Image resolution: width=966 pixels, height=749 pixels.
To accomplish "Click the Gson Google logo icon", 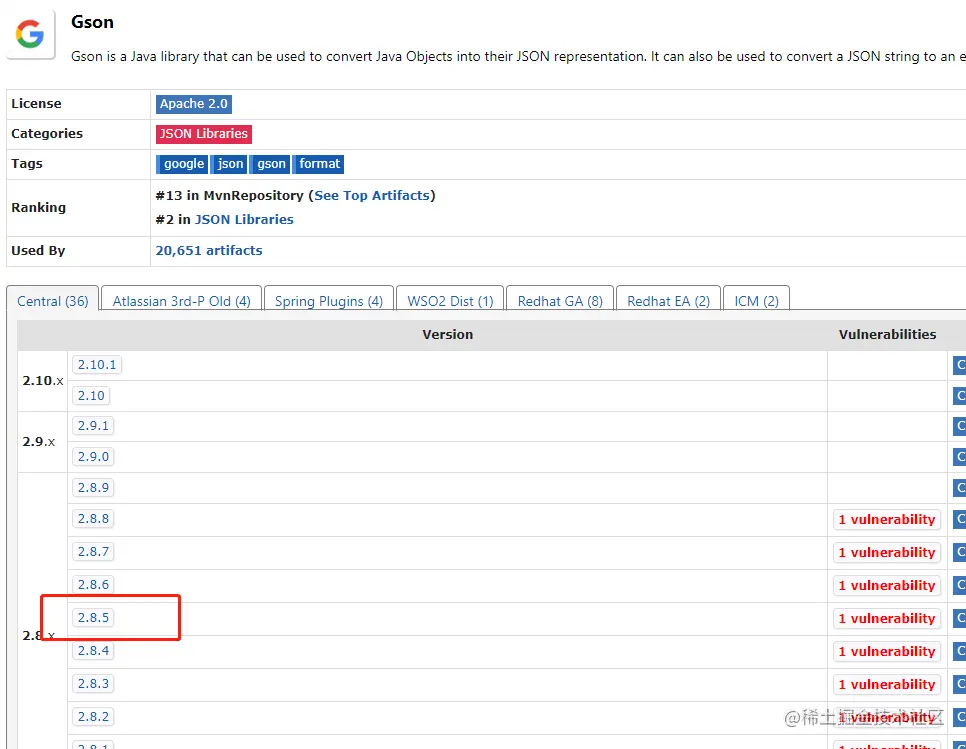I will click(x=30, y=33).
